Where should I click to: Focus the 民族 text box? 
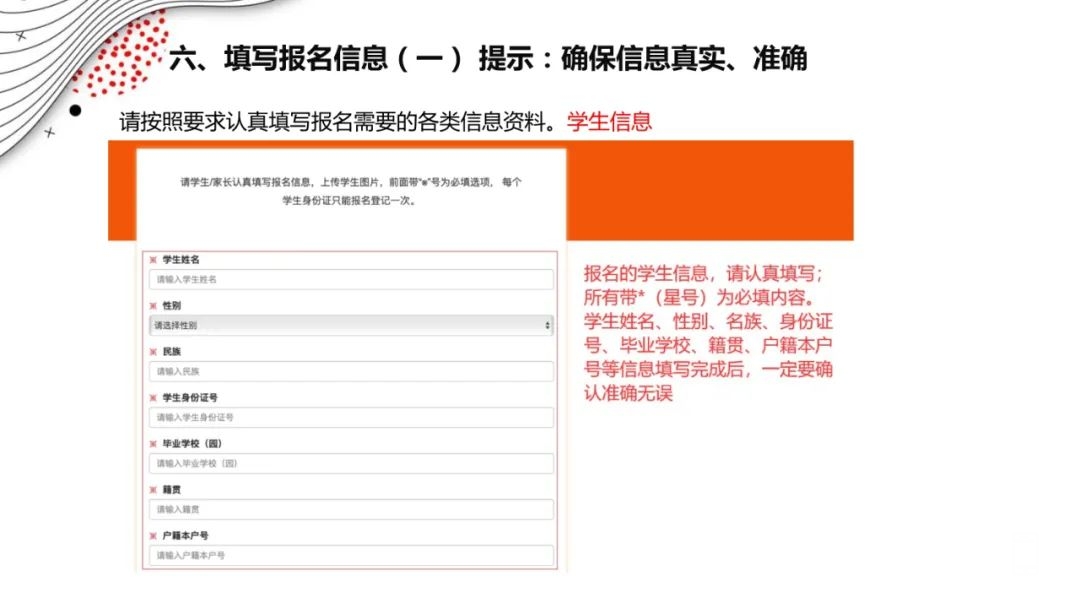350,372
